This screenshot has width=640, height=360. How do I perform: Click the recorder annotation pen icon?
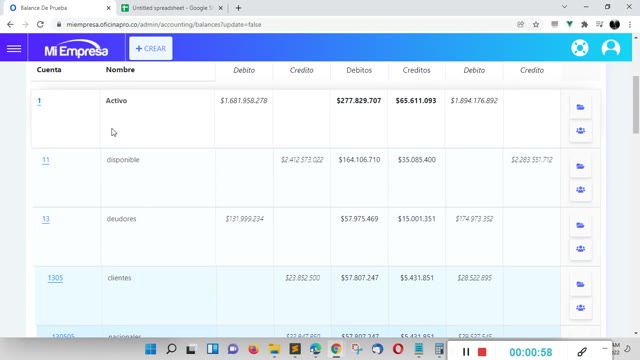582,352
